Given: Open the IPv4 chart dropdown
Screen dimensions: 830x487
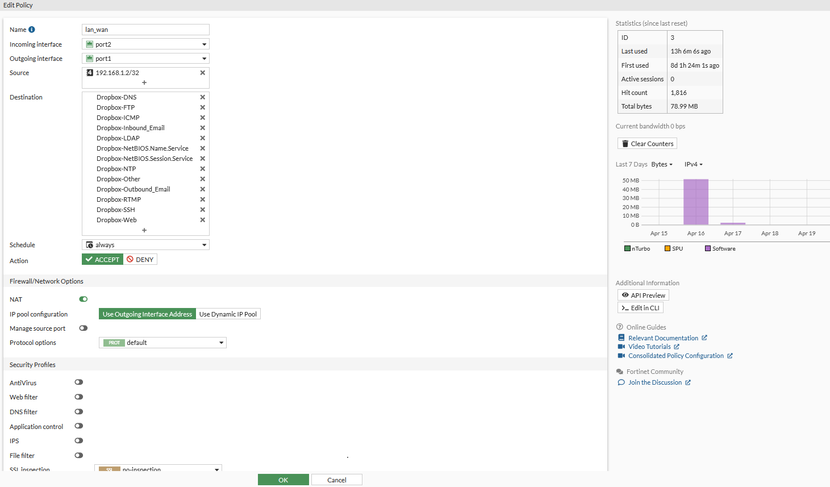Looking at the screenshot, I should click(693, 165).
